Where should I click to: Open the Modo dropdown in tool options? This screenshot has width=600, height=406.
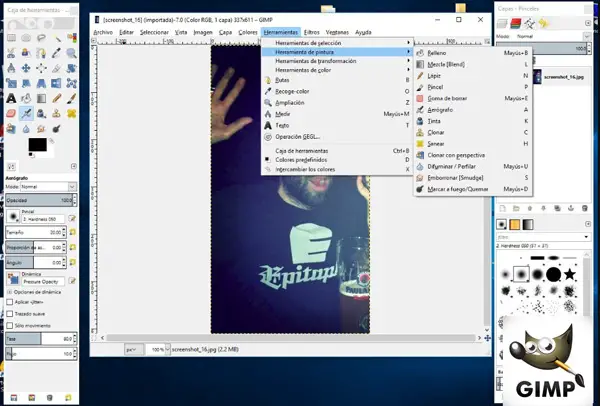click(x=47, y=187)
